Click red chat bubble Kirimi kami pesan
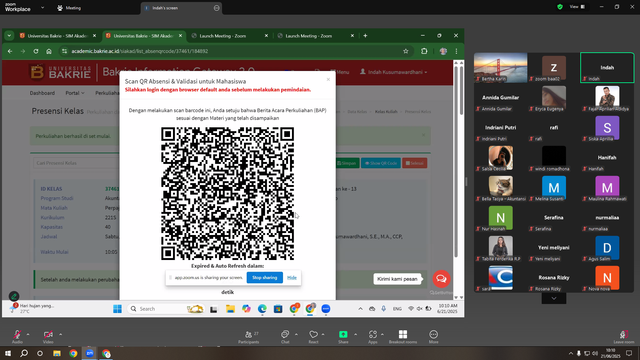The width and height of the screenshot is (640, 360). click(x=441, y=279)
